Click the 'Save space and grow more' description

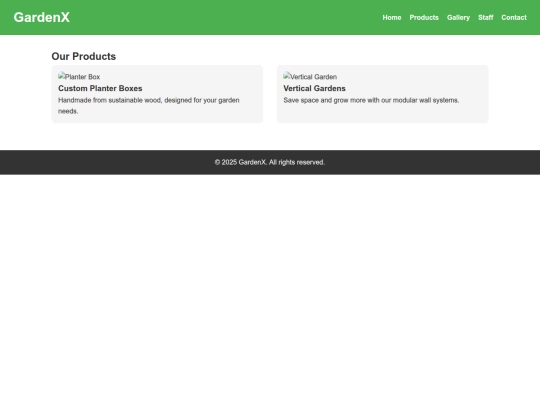coord(371,100)
